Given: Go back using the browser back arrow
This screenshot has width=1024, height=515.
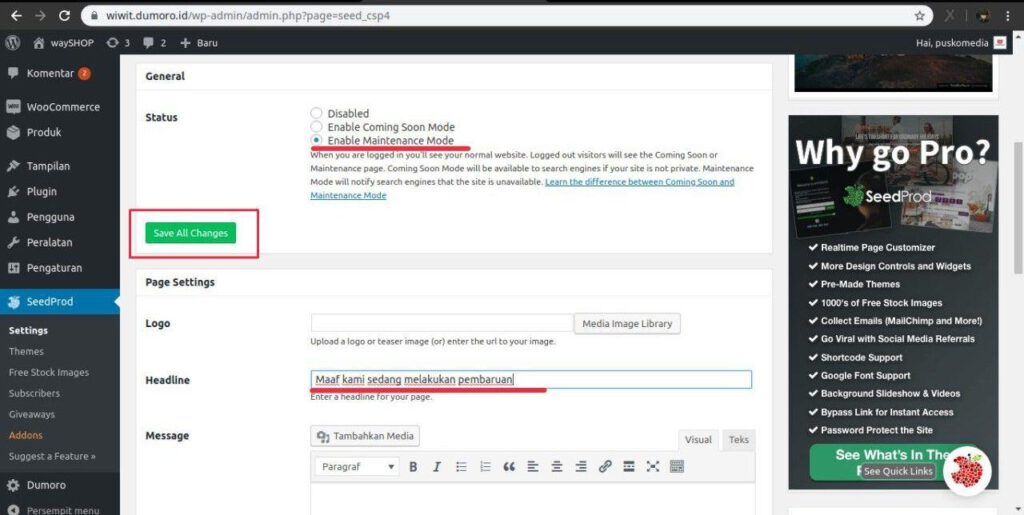Looking at the screenshot, I should coord(16,15).
